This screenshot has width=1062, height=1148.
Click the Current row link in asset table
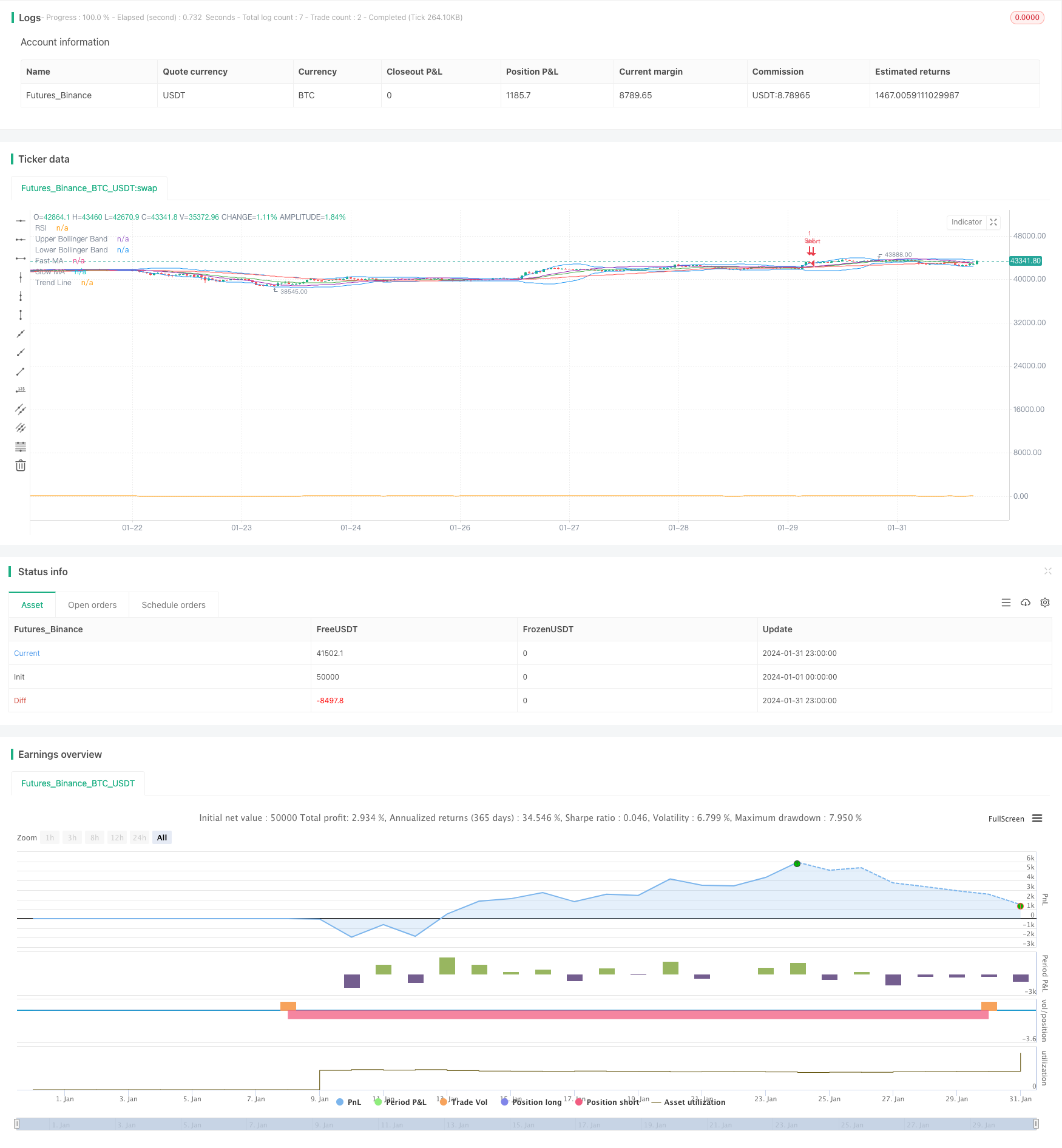click(27, 653)
